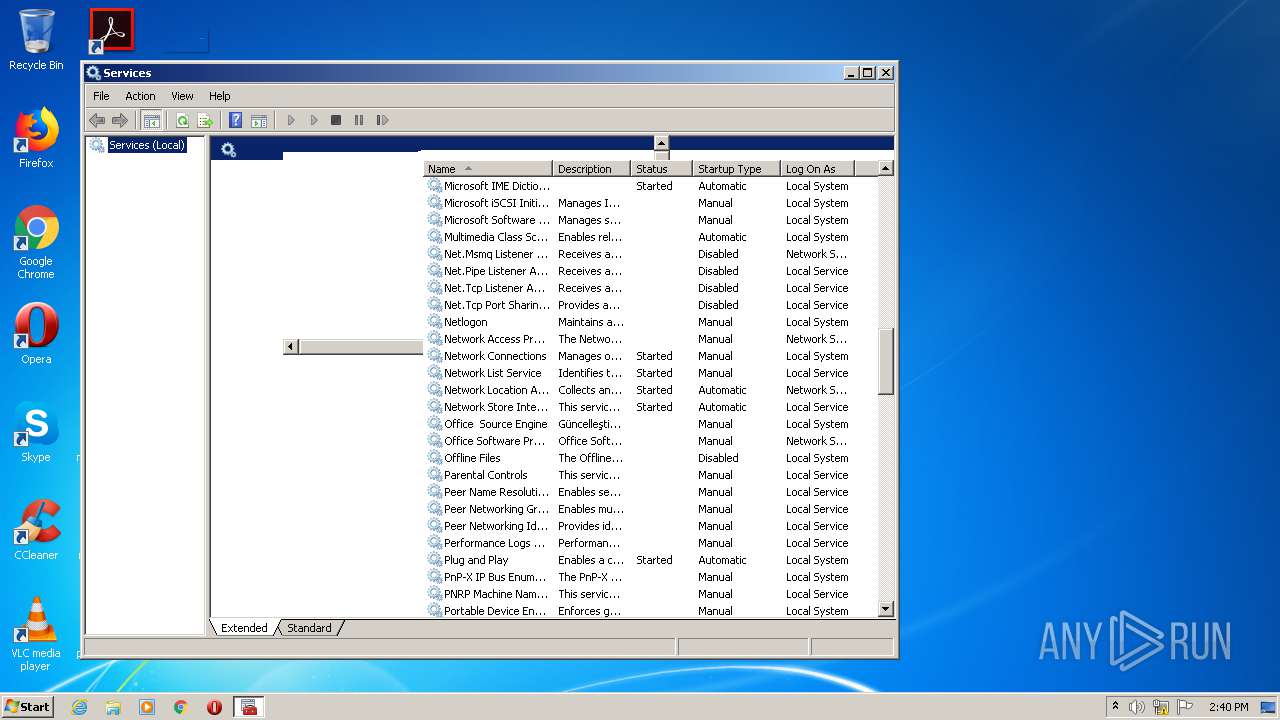Select the Microsoft iSCSI Initi... service
The image size is (1280, 720).
click(650, 203)
